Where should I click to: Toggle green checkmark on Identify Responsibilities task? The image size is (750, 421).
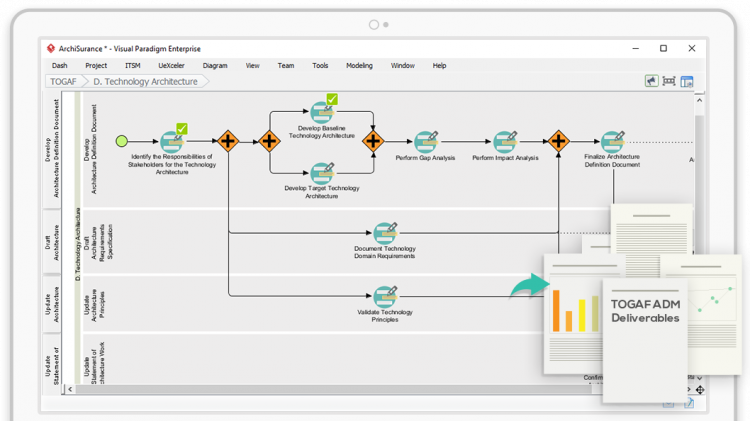182,129
